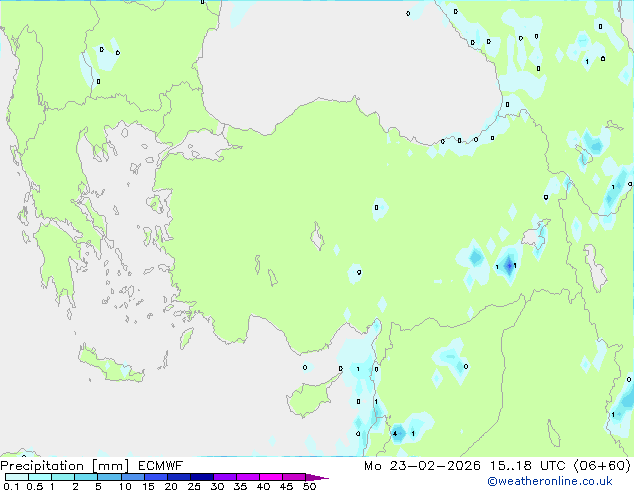Select the 0.1–0.5 mm legend color swatch
Viewport: 634px width, 490px height.
click(x=17, y=477)
